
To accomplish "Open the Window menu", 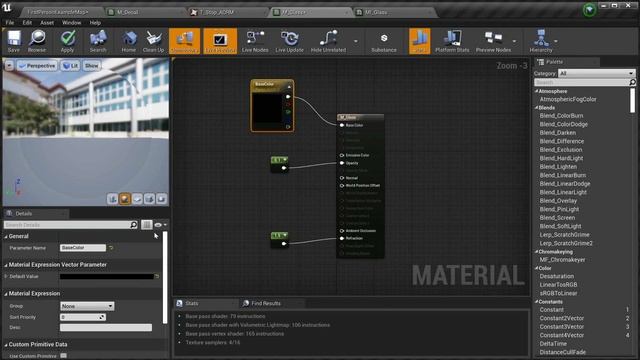I will pyautogui.click(x=71, y=23).
